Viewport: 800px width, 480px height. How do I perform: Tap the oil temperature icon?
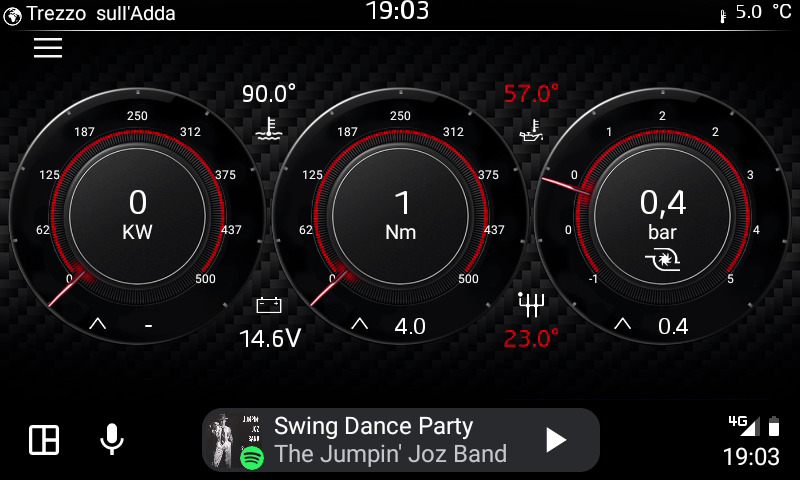click(x=531, y=130)
